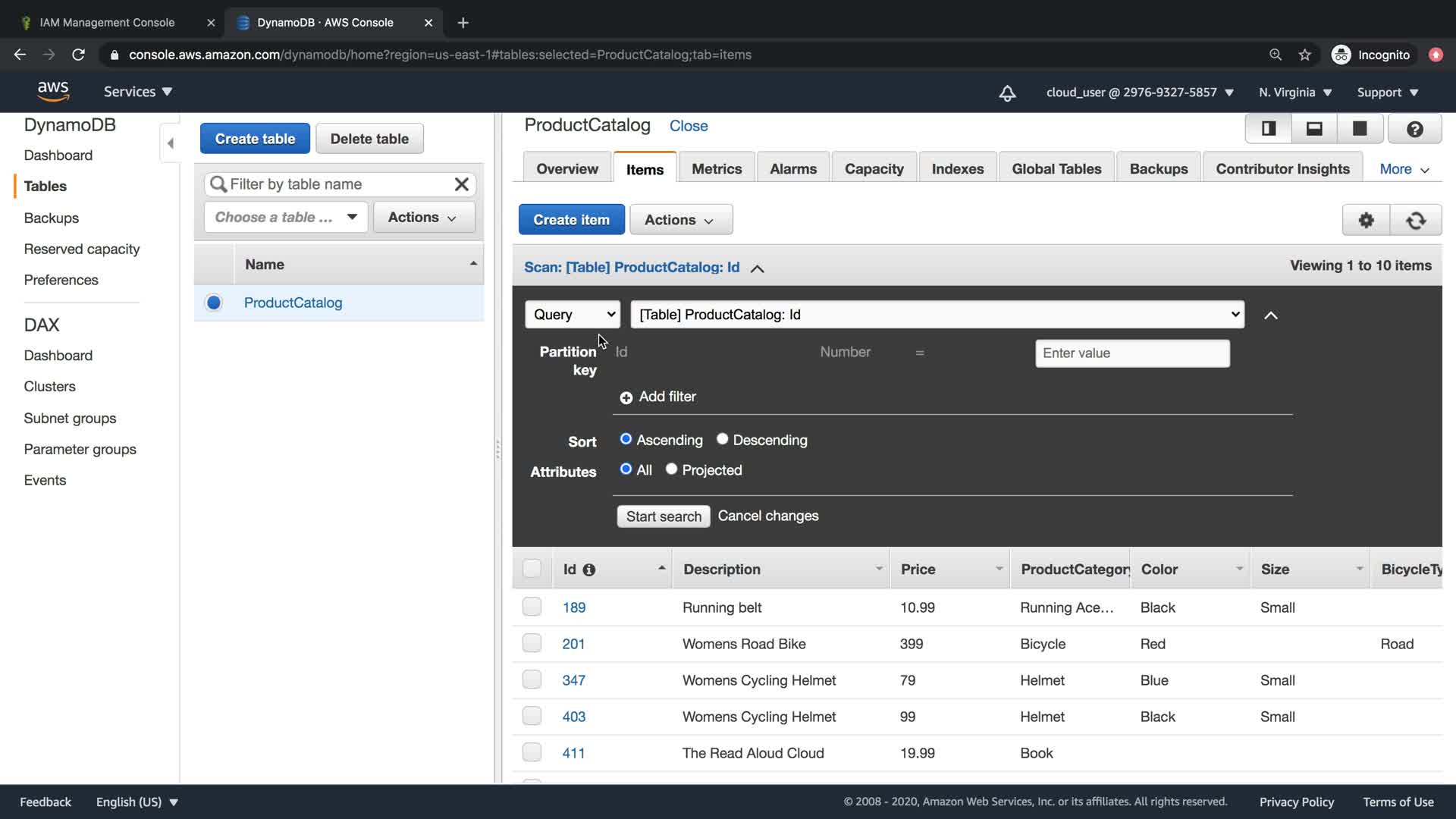Image resolution: width=1456 pixels, height=819 pixels.
Task: Open the Indexes tab
Action: pos(957,169)
